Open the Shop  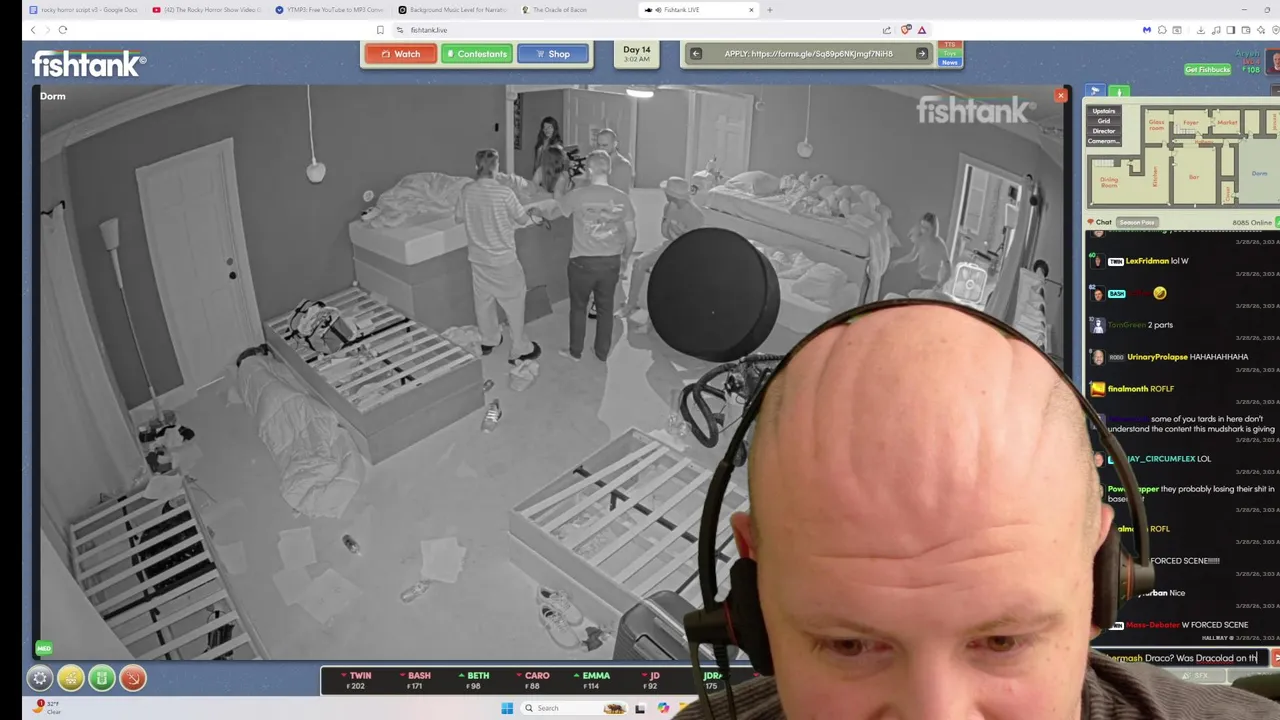click(553, 54)
